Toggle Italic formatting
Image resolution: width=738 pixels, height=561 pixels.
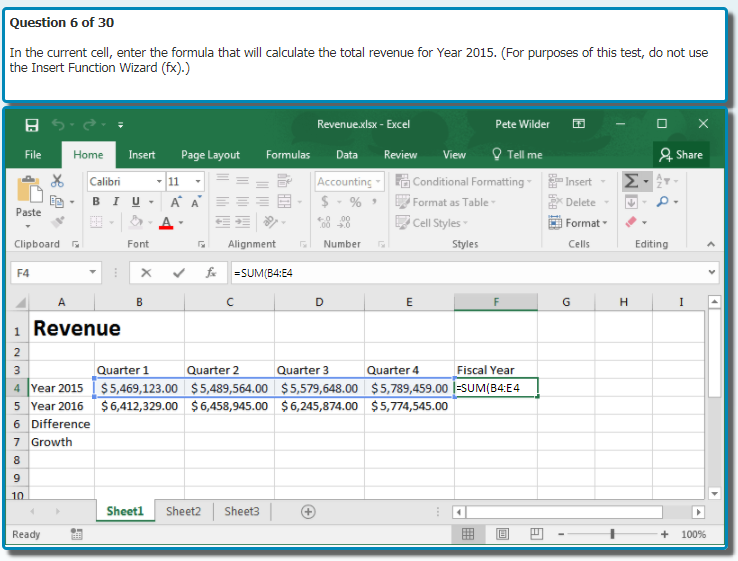click(x=116, y=202)
